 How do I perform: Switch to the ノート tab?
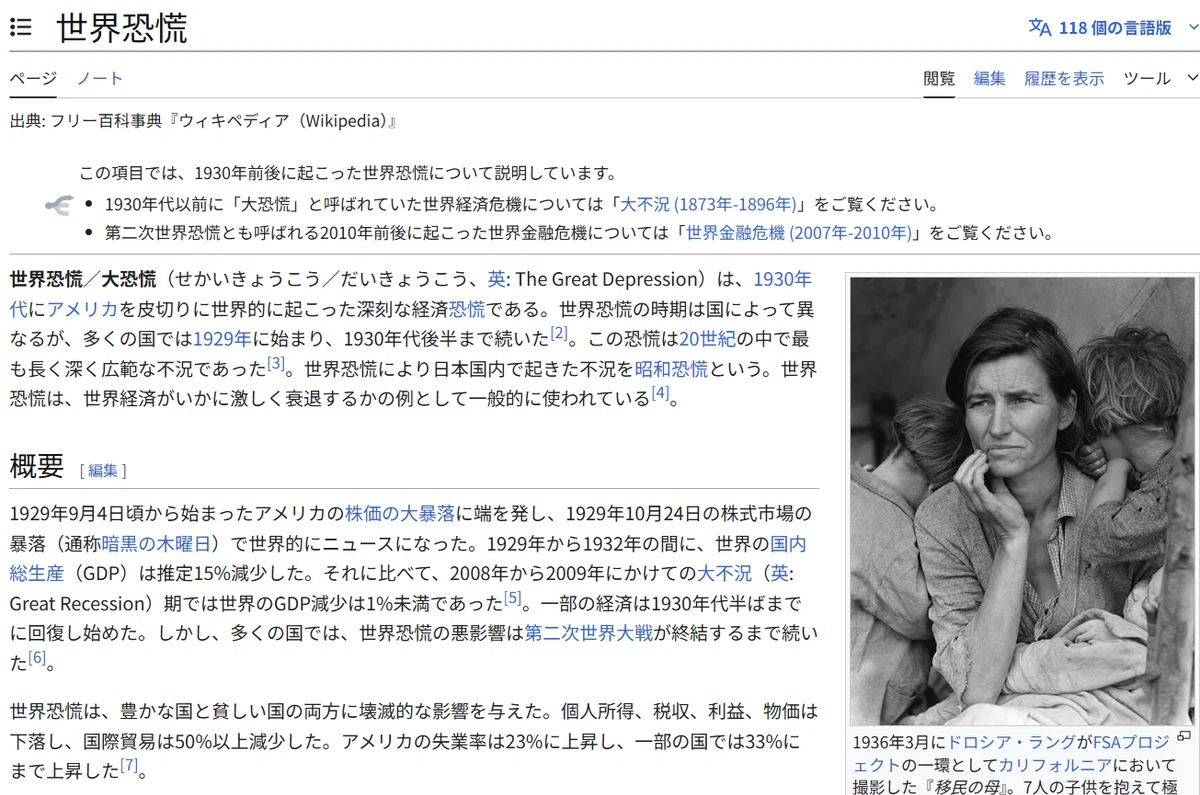point(100,78)
